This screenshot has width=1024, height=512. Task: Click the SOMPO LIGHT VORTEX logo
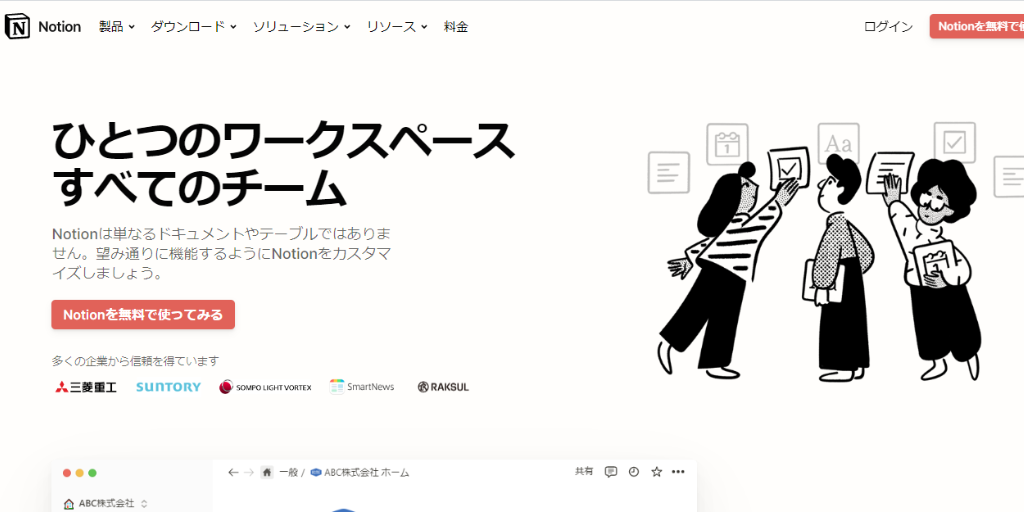click(265, 387)
